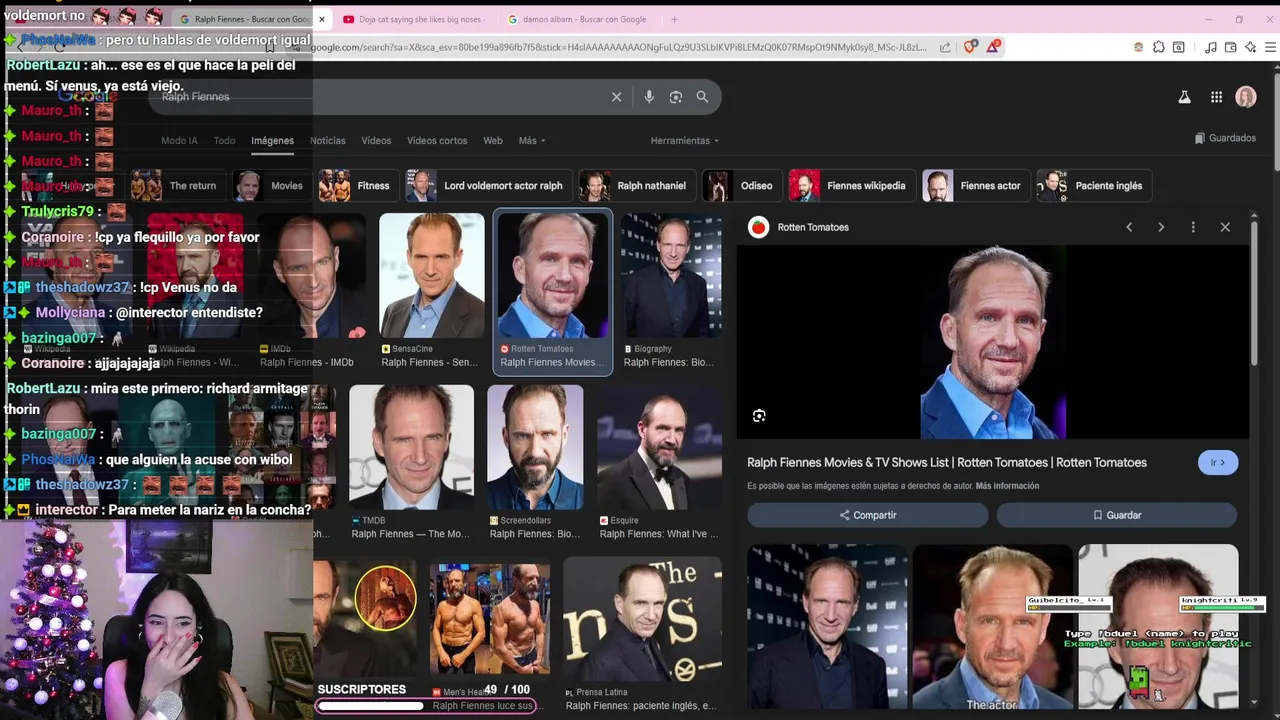Click the Brave Rewards triangle icon
1280x720 pixels.
[x=993, y=47]
